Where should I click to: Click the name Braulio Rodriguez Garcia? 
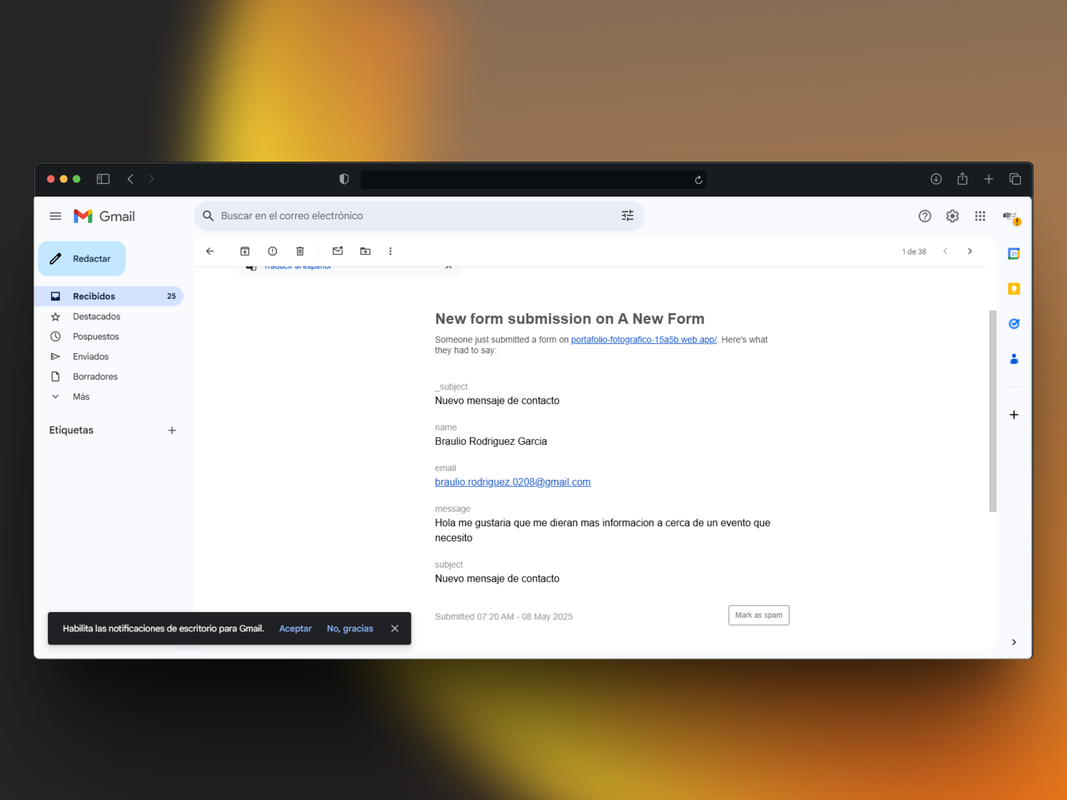pyautogui.click(x=491, y=441)
